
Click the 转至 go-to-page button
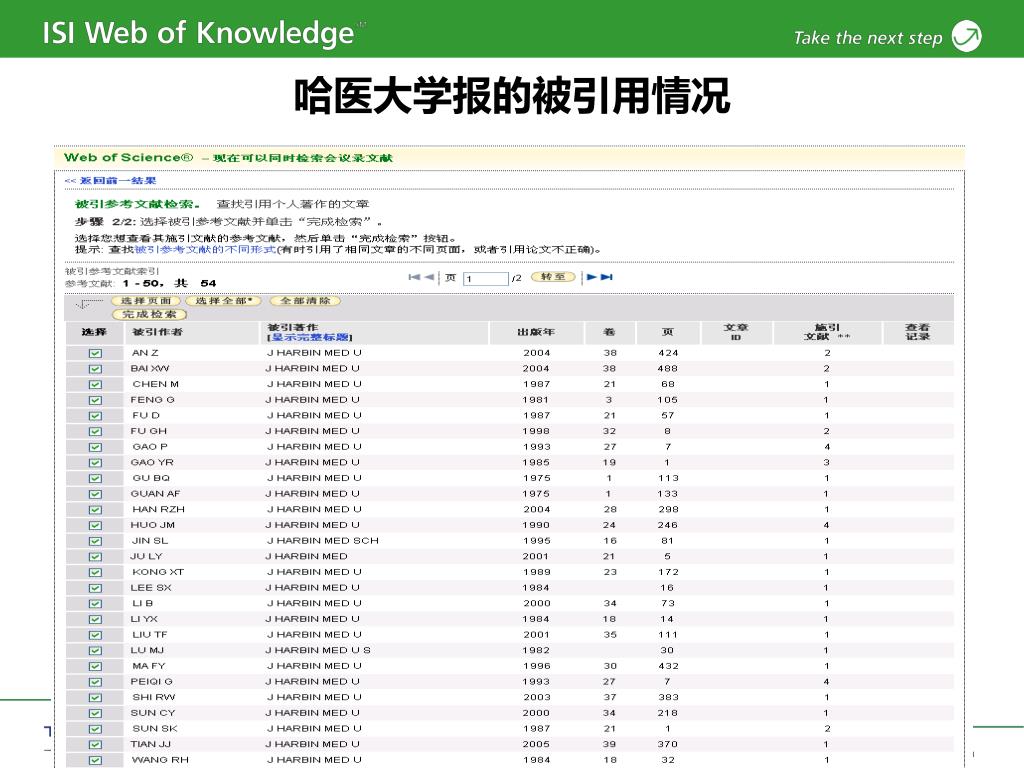(x=553, y=277)
